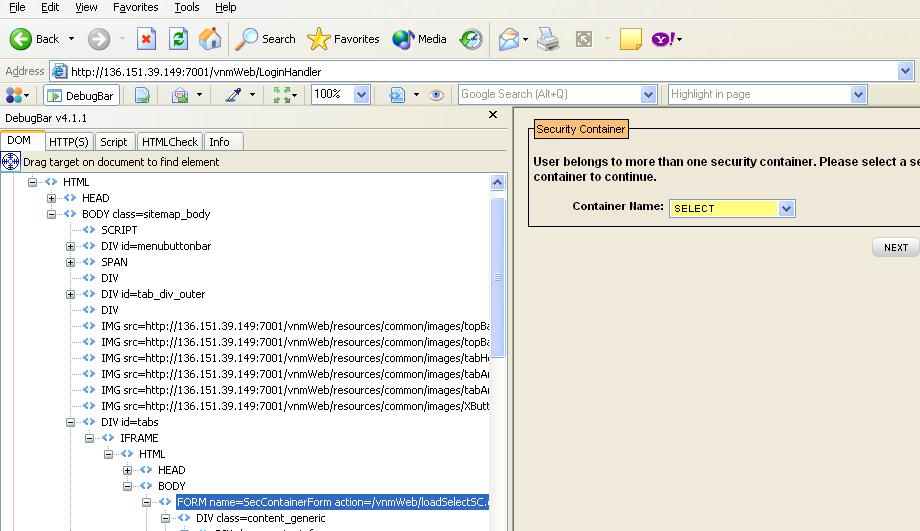Toggle the eye view icon in DebugBar toolbar
Screen dimensions: 920x531
436,95
